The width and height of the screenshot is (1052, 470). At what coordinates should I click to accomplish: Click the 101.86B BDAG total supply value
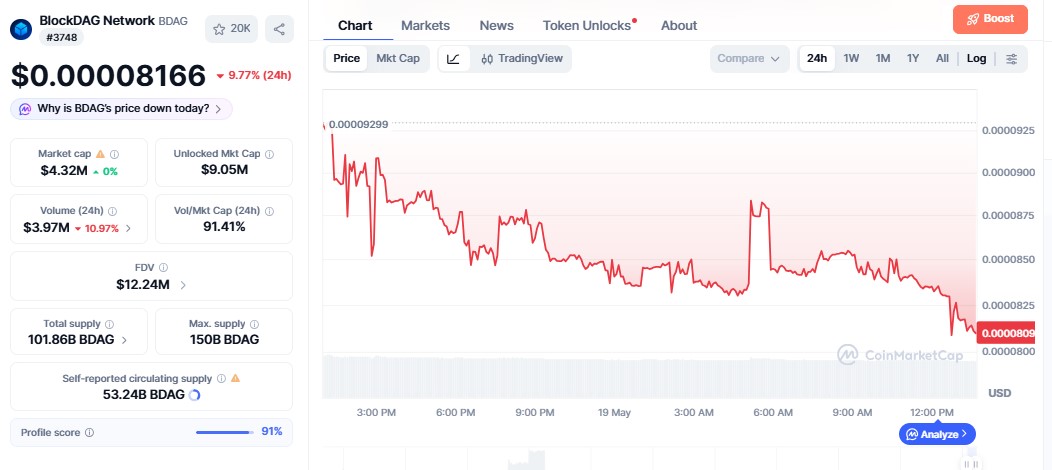71,340
